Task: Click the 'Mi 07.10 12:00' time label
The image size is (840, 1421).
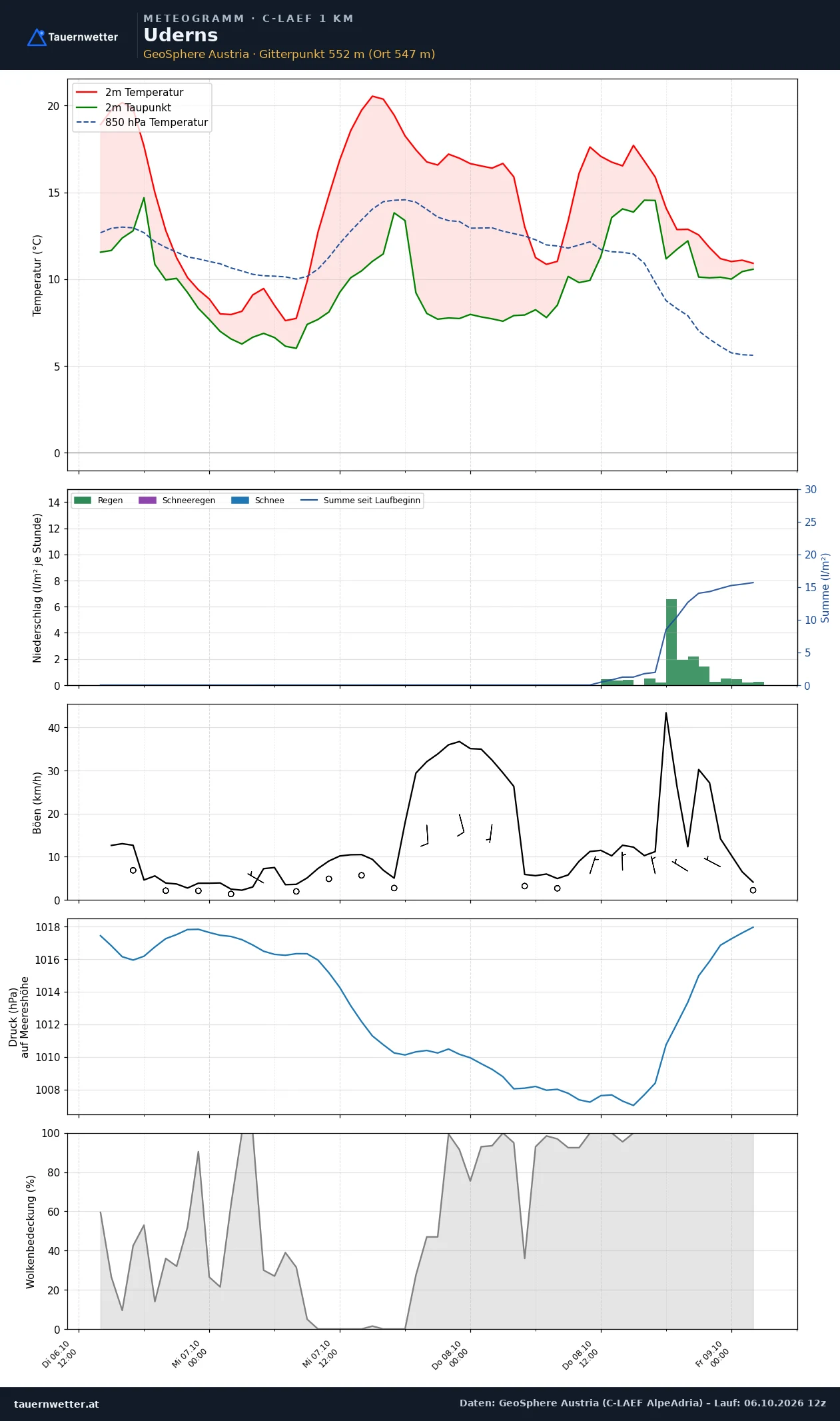Action: 320,1354
